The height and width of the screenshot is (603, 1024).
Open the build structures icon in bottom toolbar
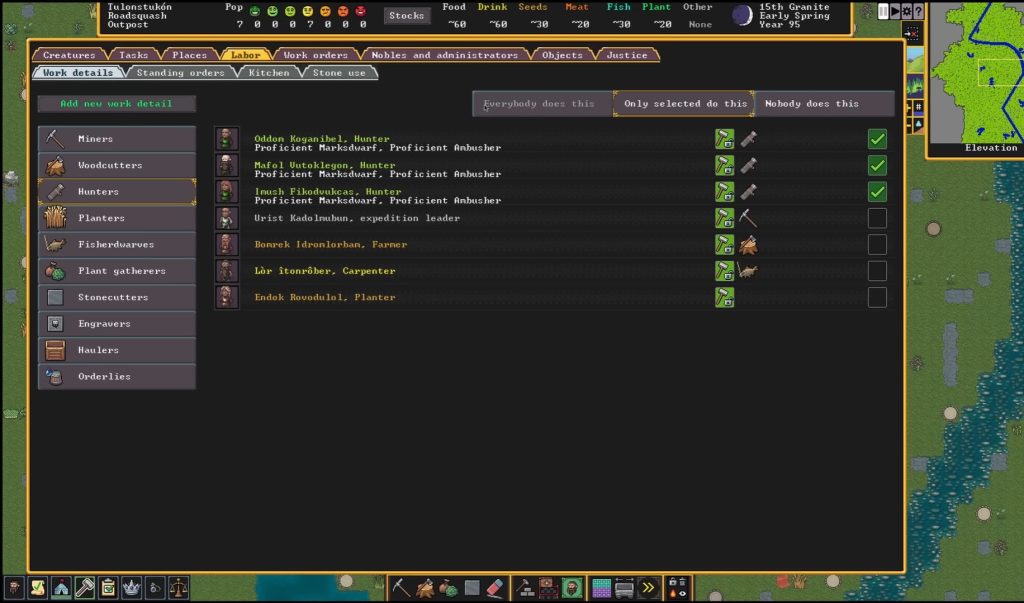[525, 587]
